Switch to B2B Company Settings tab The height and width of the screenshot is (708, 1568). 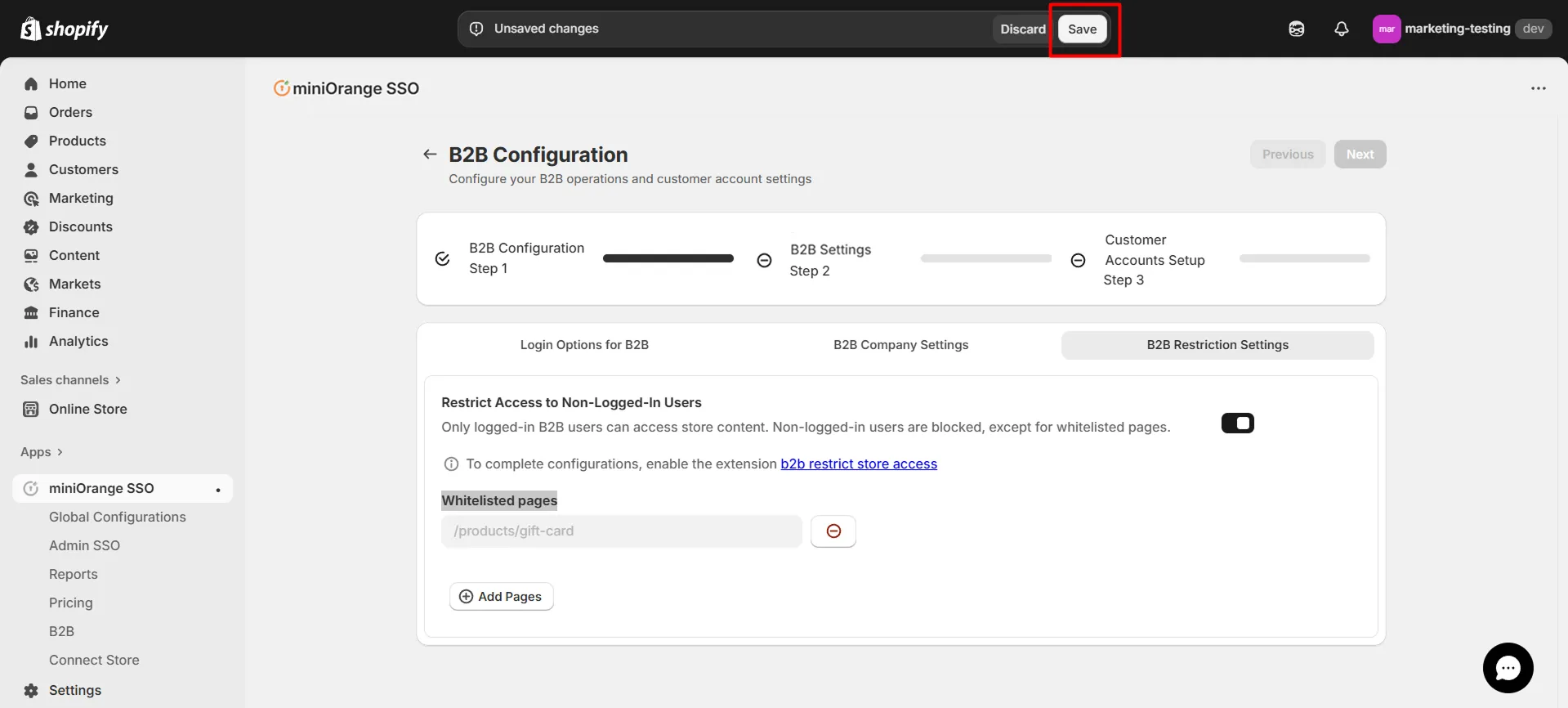point(900,345)
